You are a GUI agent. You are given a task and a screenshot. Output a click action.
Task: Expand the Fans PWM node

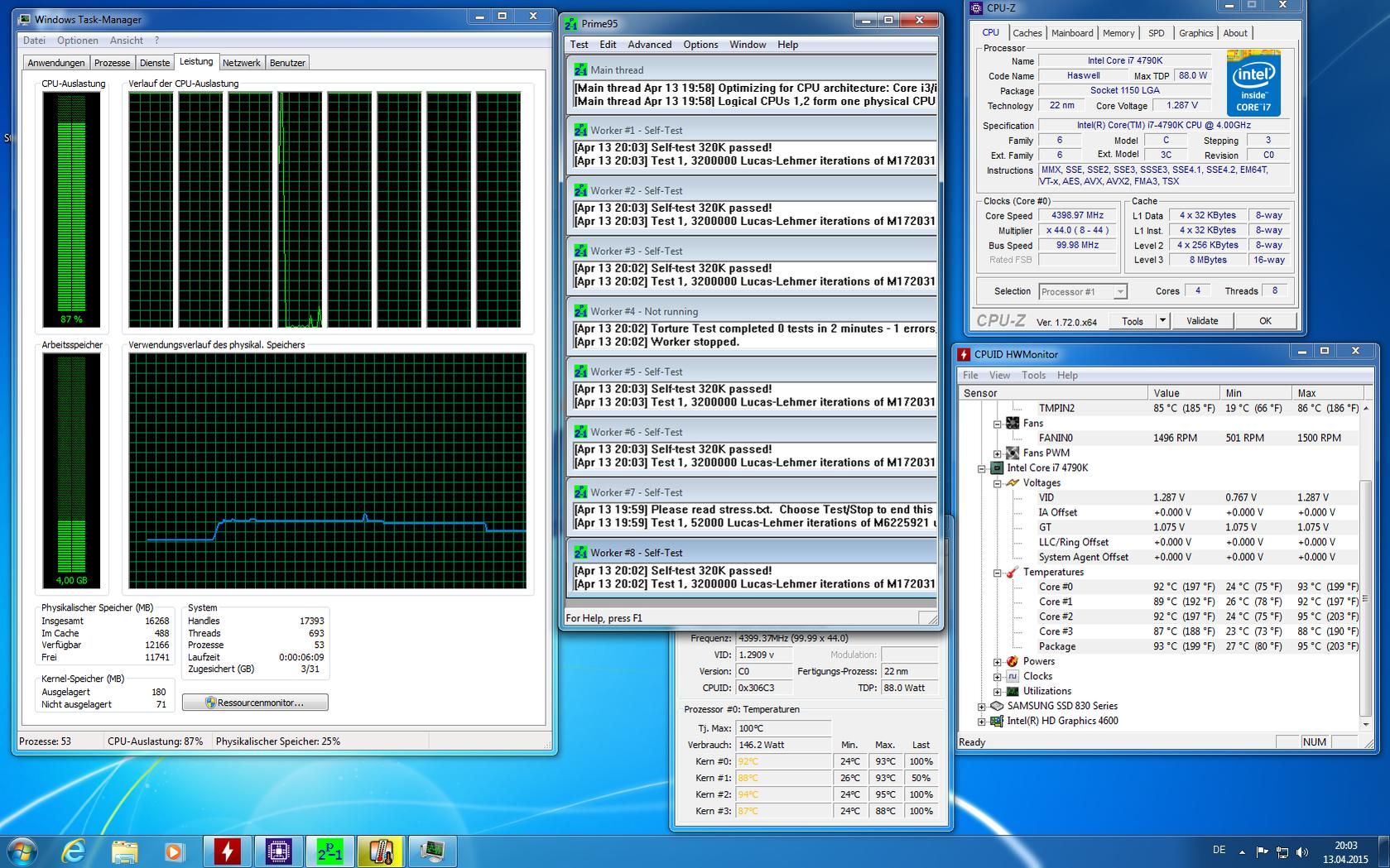pos(998,453)
